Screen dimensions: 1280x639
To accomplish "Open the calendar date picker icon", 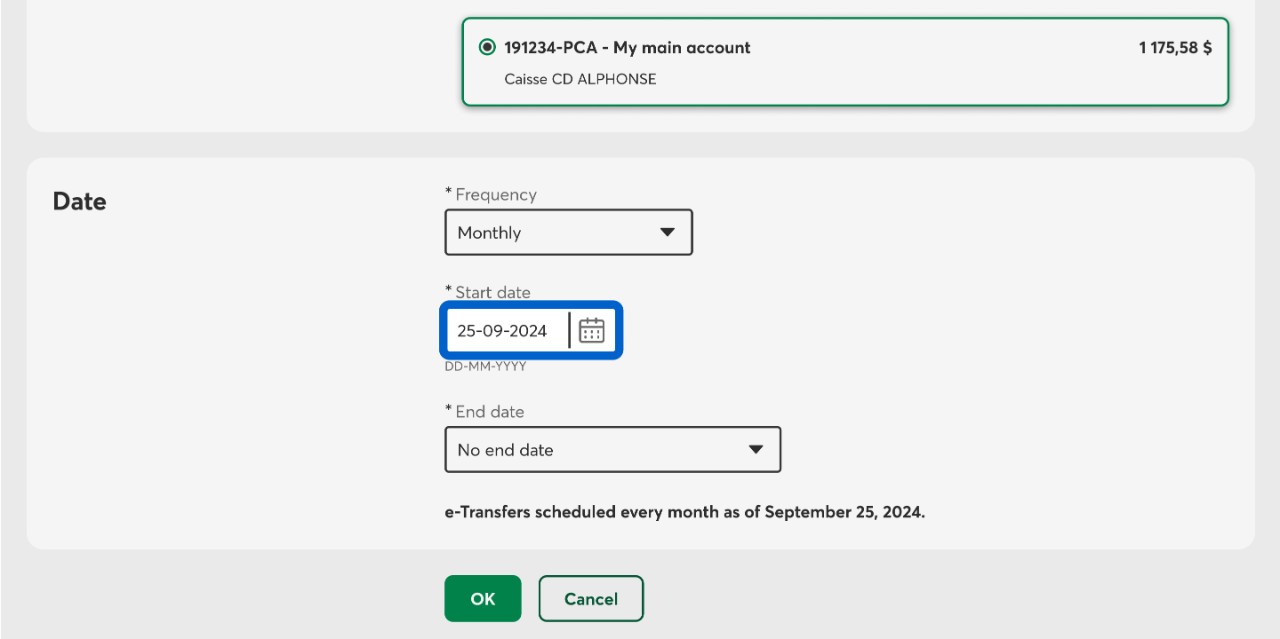I will (x=592, y=331).
